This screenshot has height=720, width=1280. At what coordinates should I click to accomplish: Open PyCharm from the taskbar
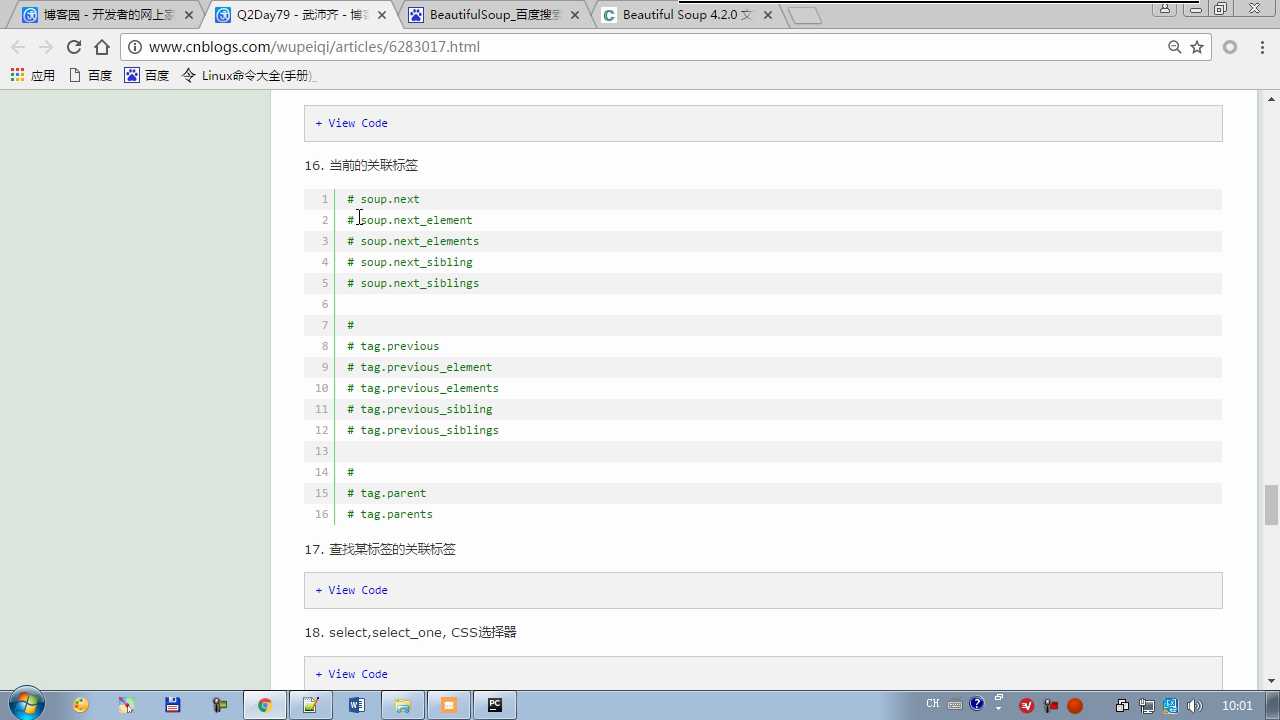(x=495, y=705)
